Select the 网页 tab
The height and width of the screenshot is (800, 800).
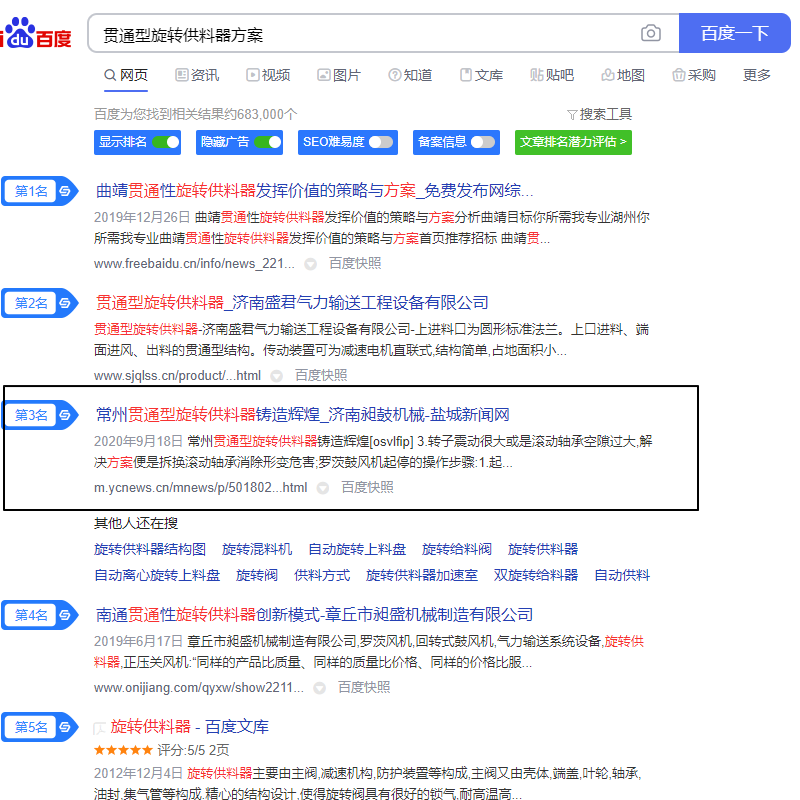126,76
